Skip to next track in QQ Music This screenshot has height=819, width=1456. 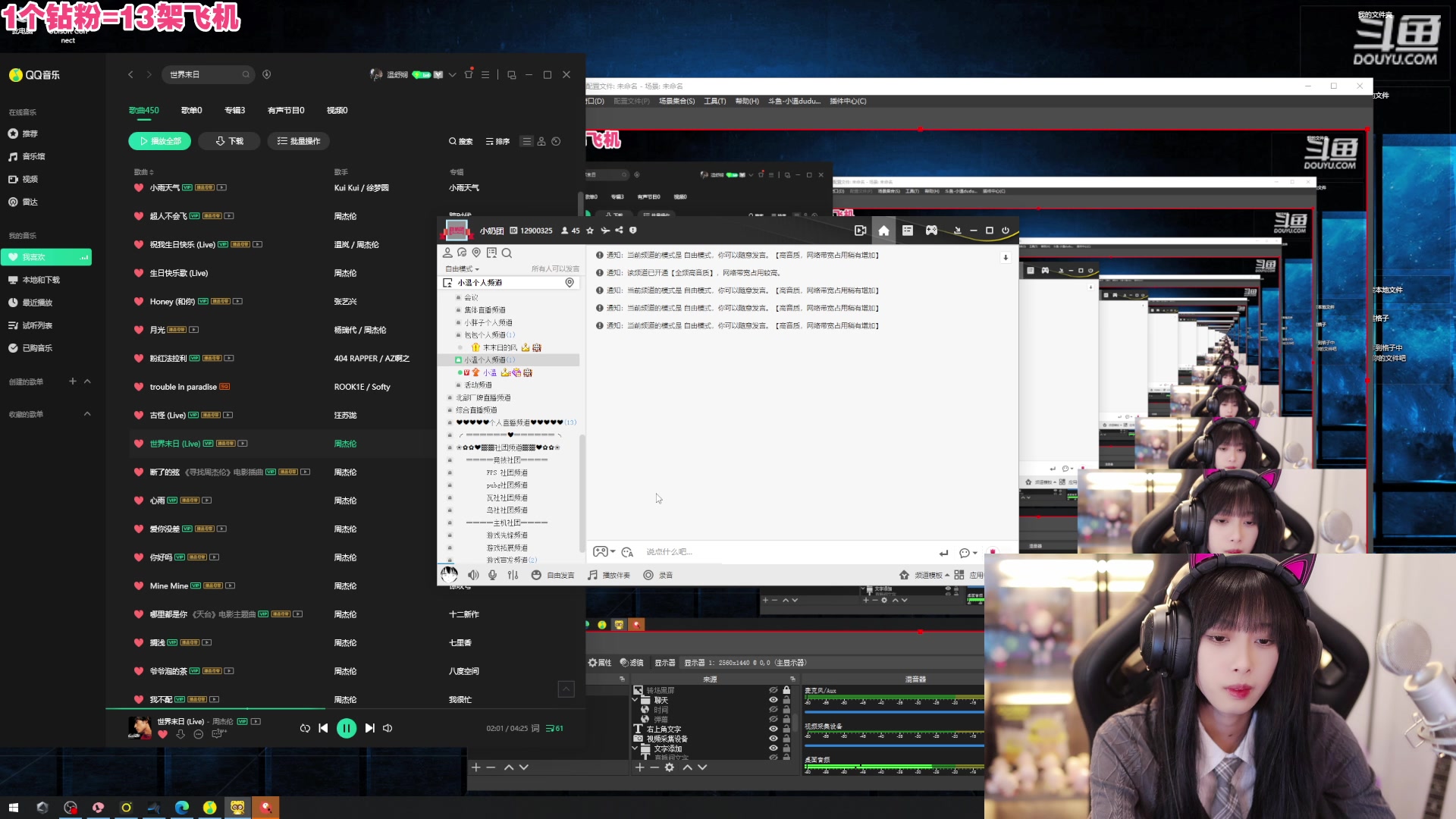(369, 728)
